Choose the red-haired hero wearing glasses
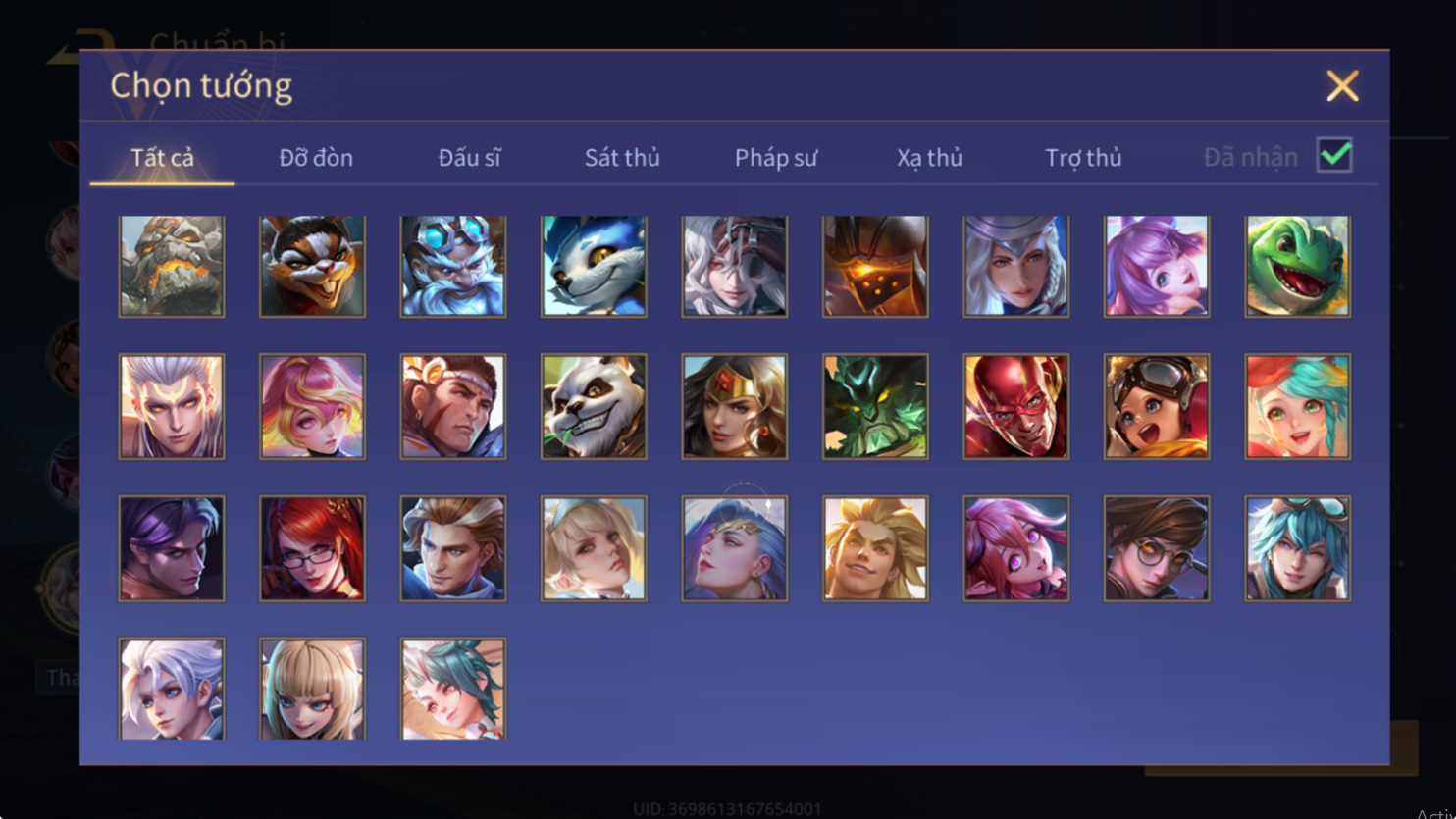The image size is (1456, 819). coord(312,548)
